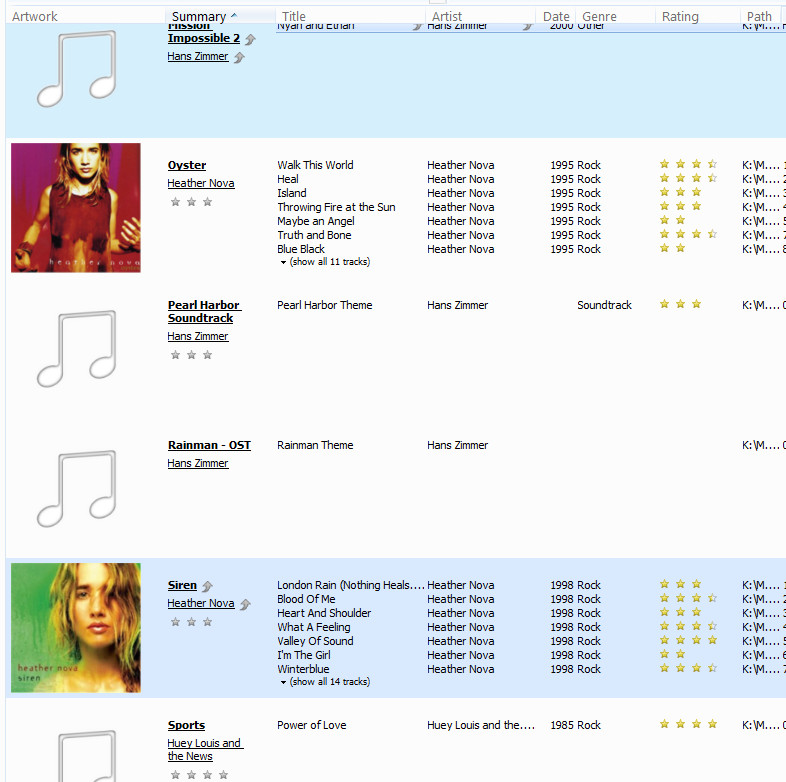Open the Huey Louis and the News artist link
Screen dimensions: 786x782
tap(204, 750)
